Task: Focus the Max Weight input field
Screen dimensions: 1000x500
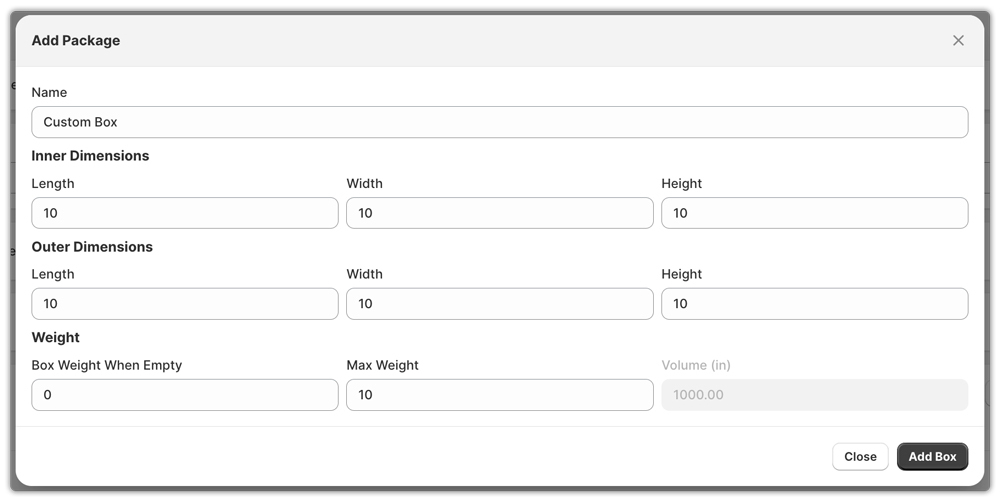Action: click(499, 395)
